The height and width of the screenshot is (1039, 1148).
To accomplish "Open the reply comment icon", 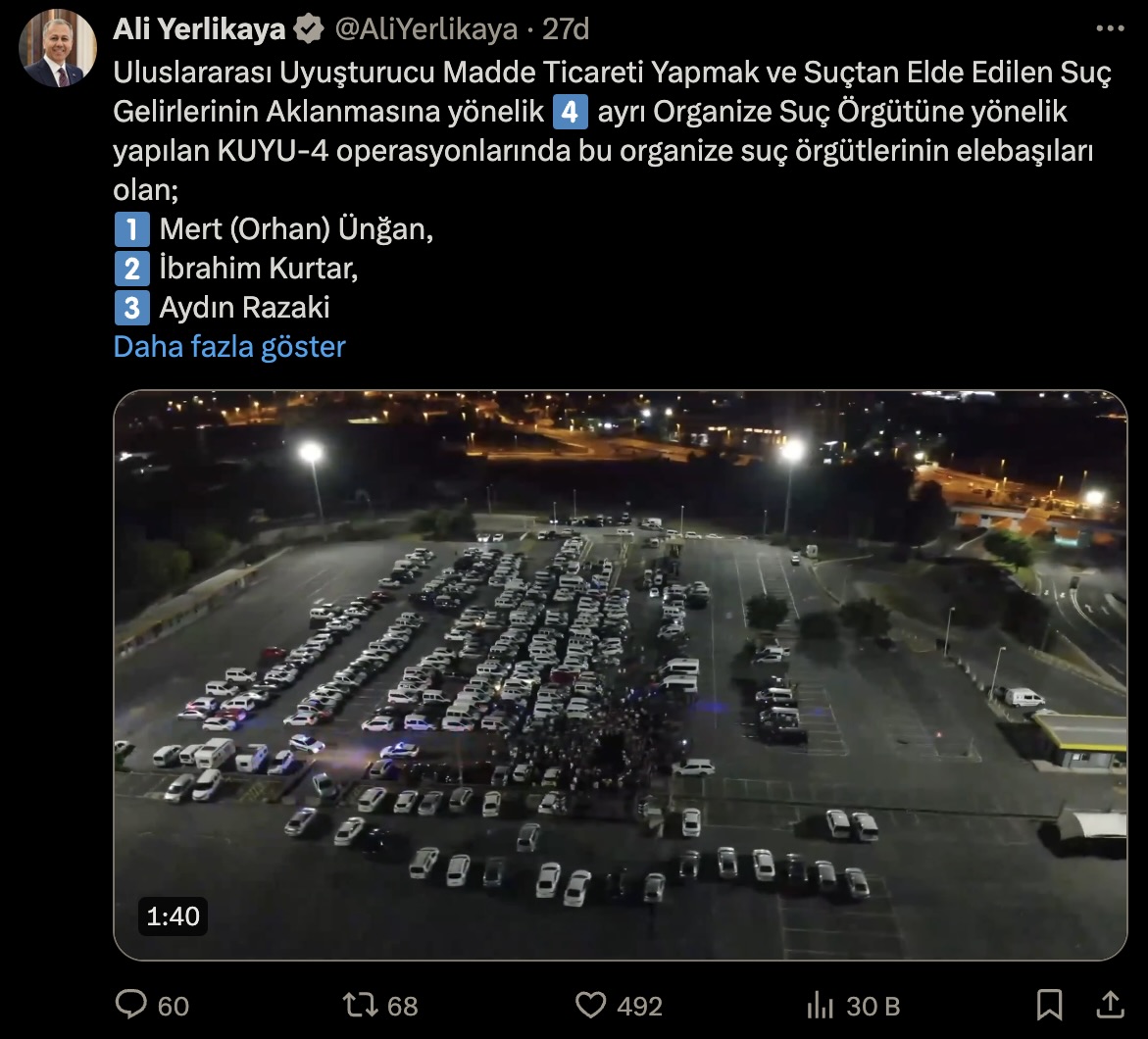I will (131, 1004).
